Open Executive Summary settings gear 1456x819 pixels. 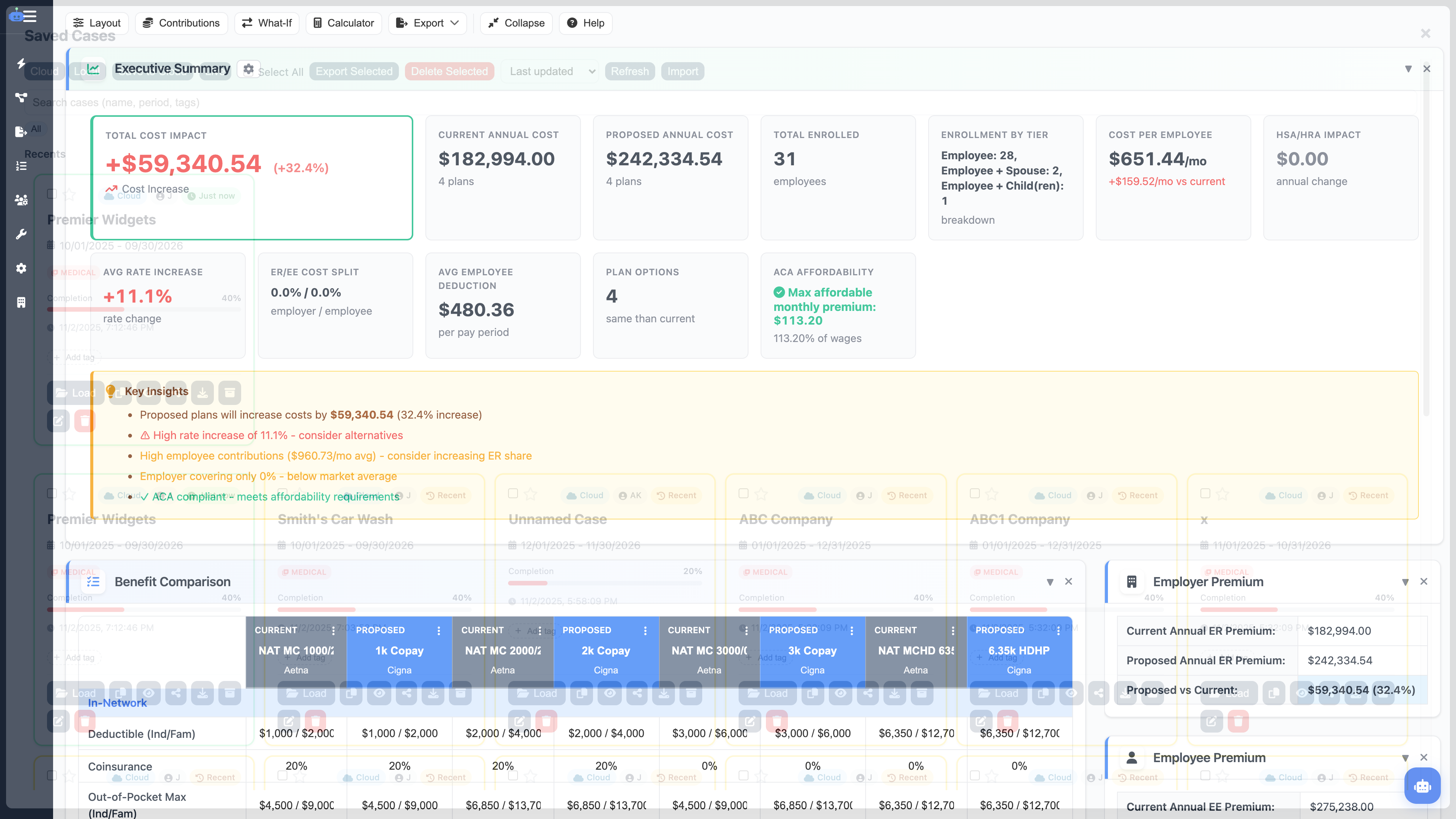point(248,69)
